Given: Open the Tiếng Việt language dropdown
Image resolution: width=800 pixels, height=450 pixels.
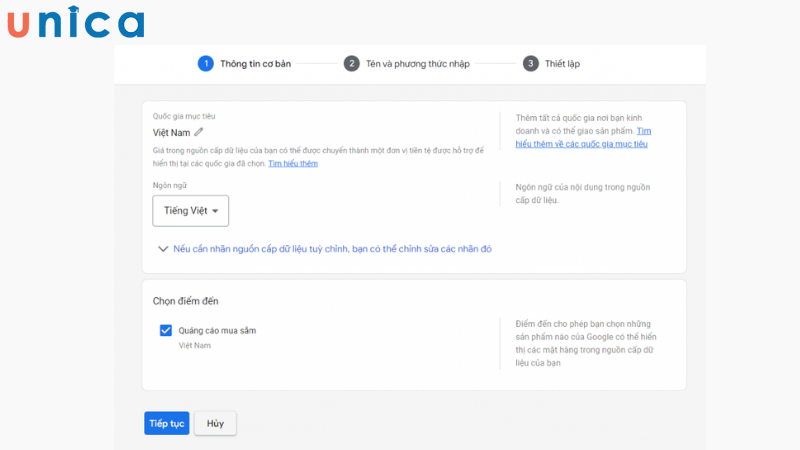Looking at the screenshot, I should coord(190,211).
